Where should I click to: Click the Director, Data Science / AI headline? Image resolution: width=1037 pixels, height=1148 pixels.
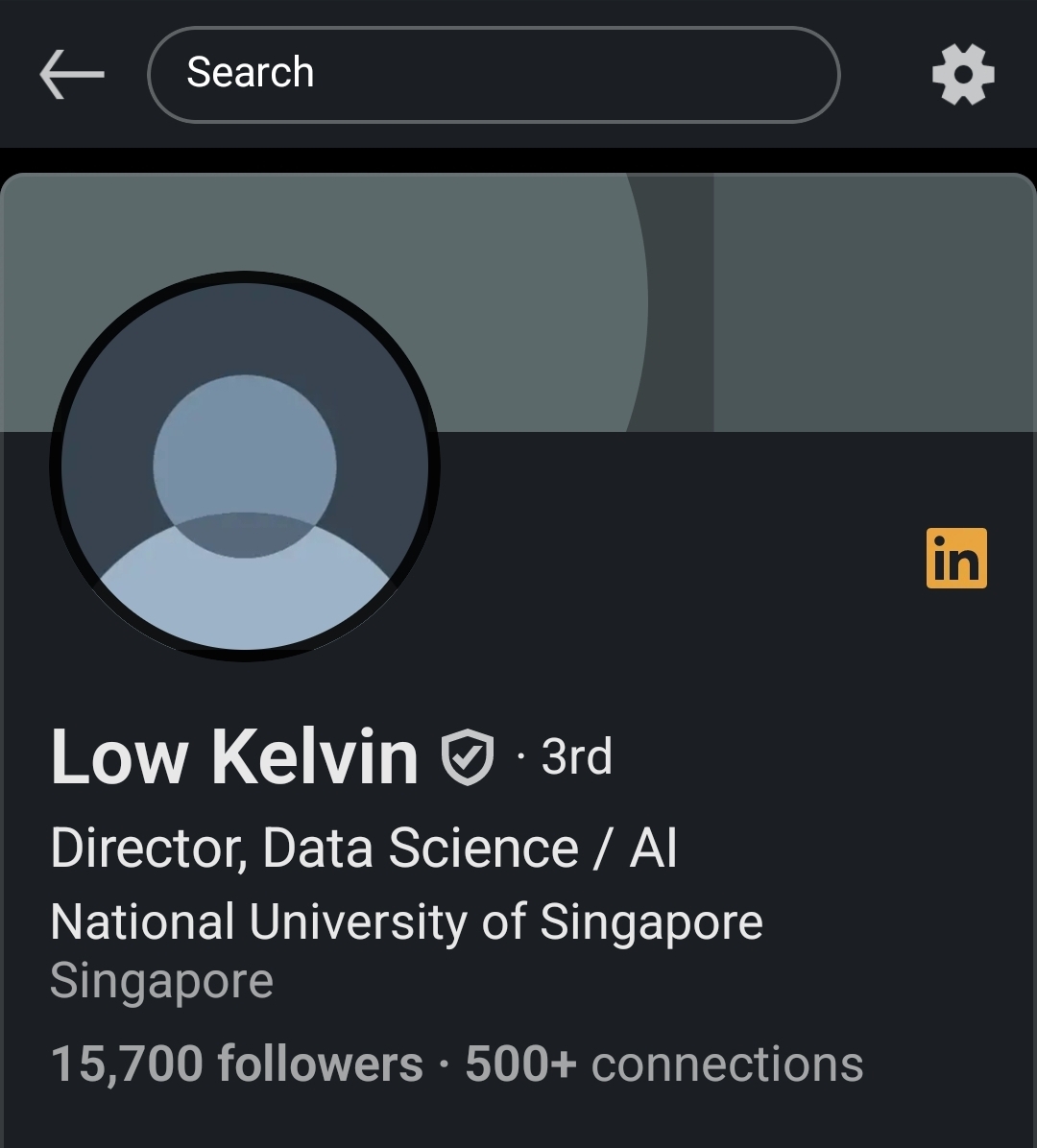tap(364, 849)
